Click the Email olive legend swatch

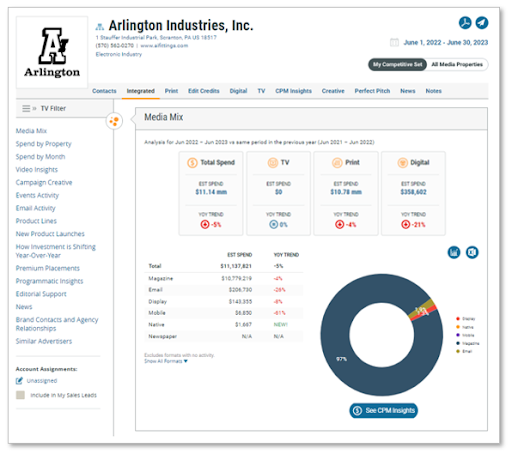tap(458, 351)
